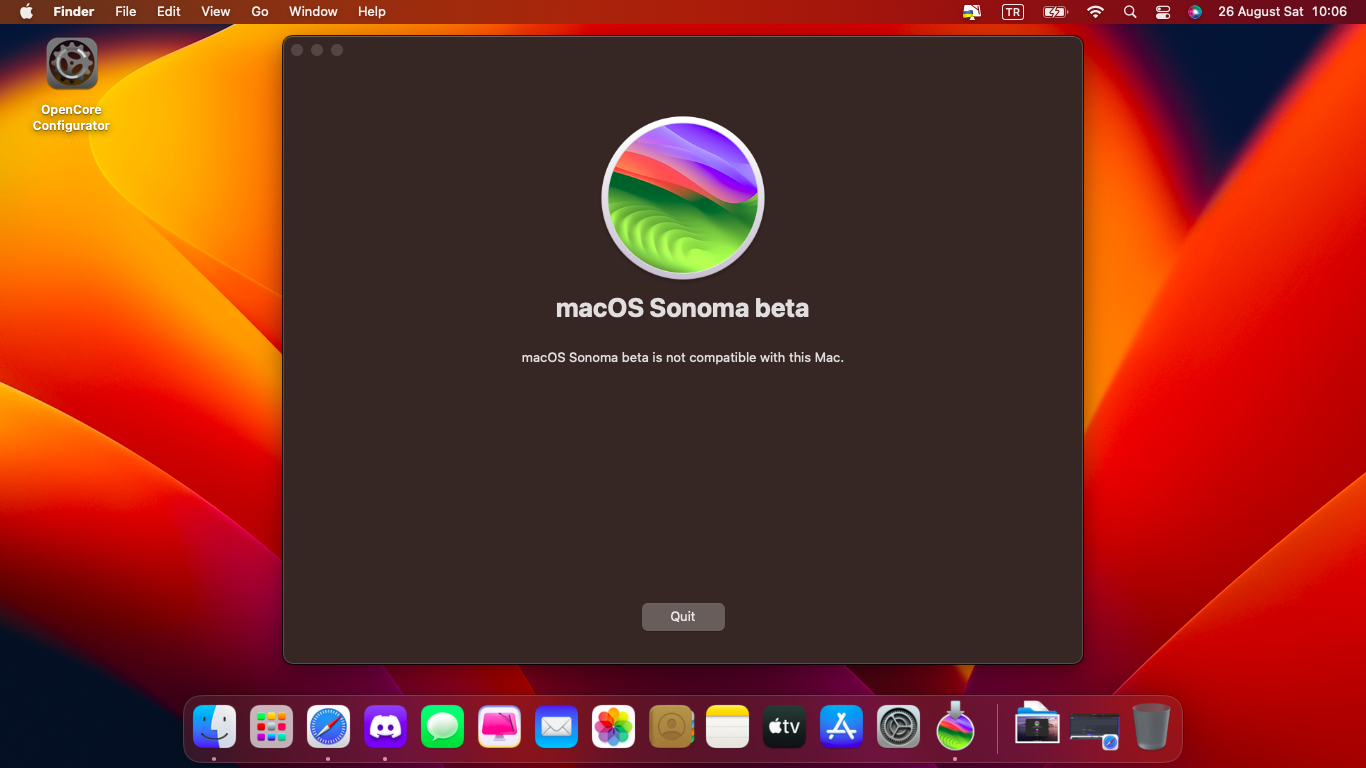Screen dimensions: 1366x768
Task: Open the App Store from Dock
Action: tap(841, 727)
